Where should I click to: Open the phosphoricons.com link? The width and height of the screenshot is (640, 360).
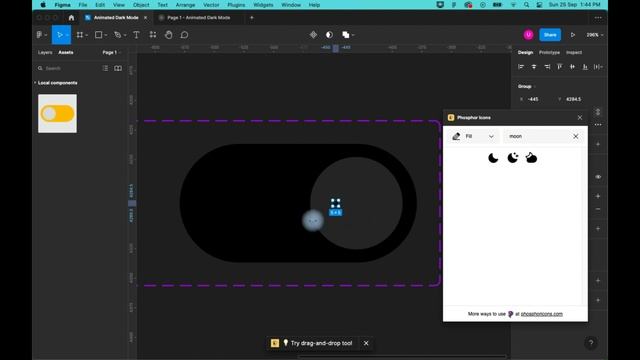point(542,314)
